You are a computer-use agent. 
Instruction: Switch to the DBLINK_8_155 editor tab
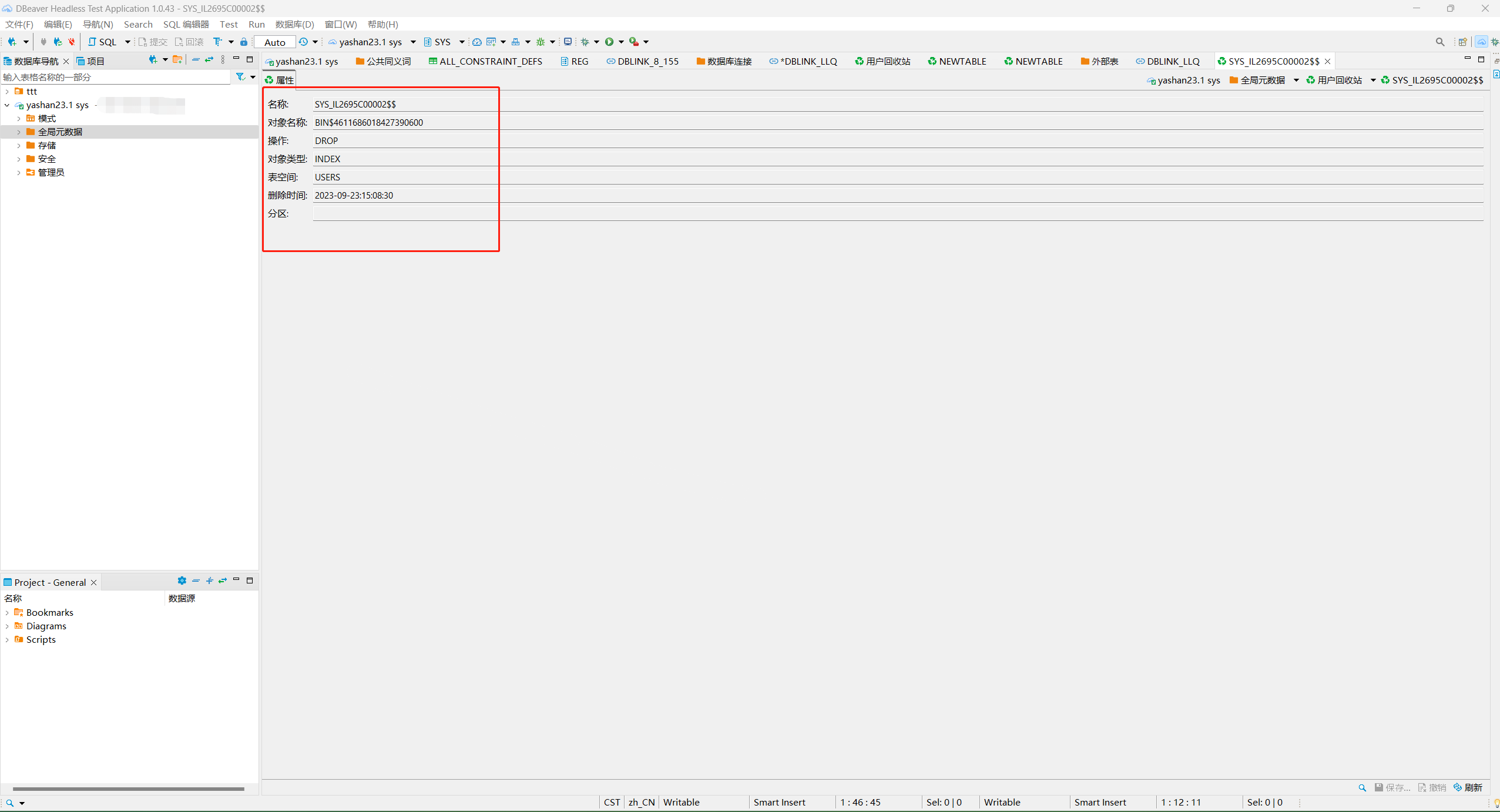[x=642, y=61]
